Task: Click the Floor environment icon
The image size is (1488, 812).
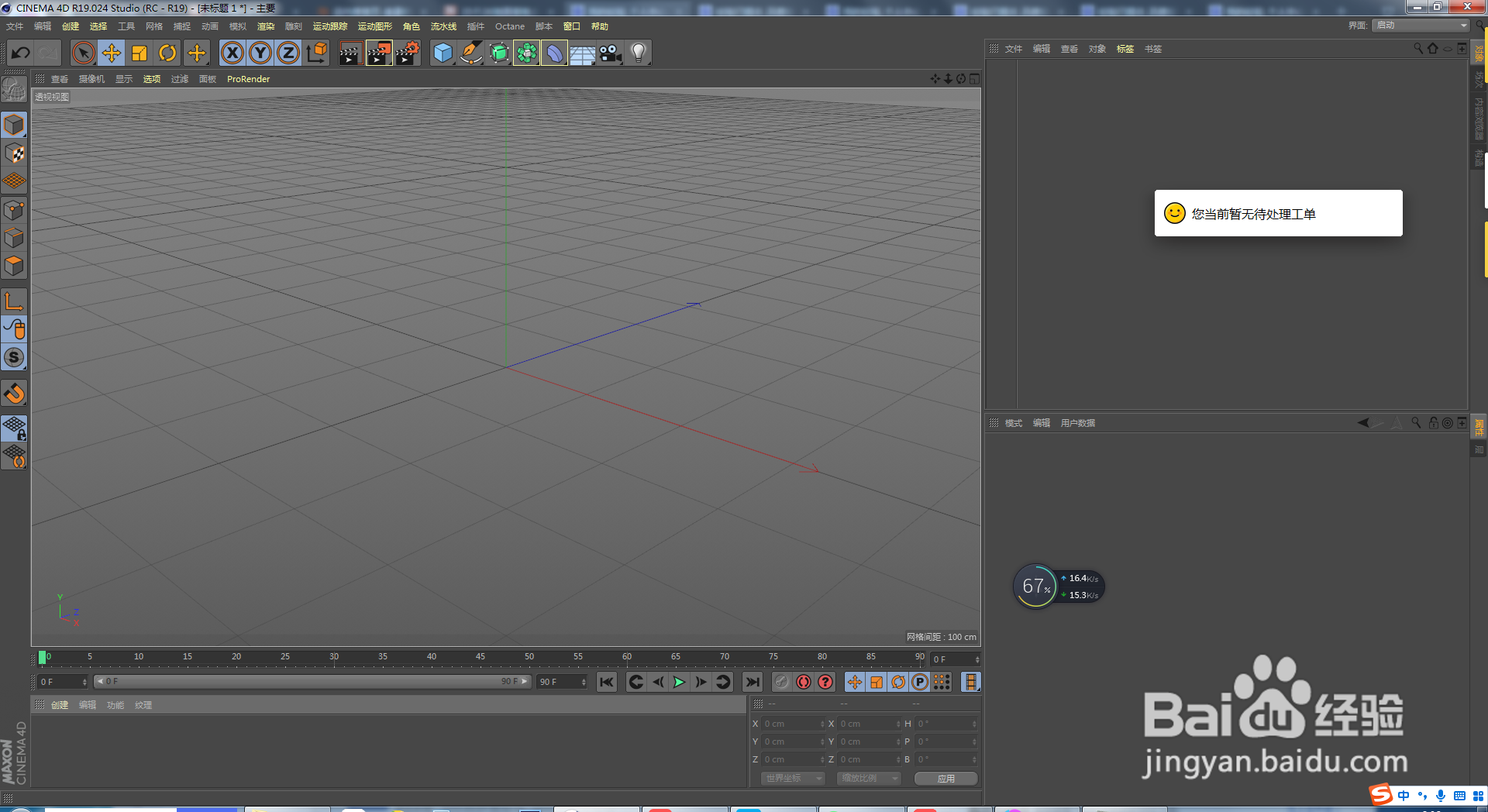Action: point(582,53)
